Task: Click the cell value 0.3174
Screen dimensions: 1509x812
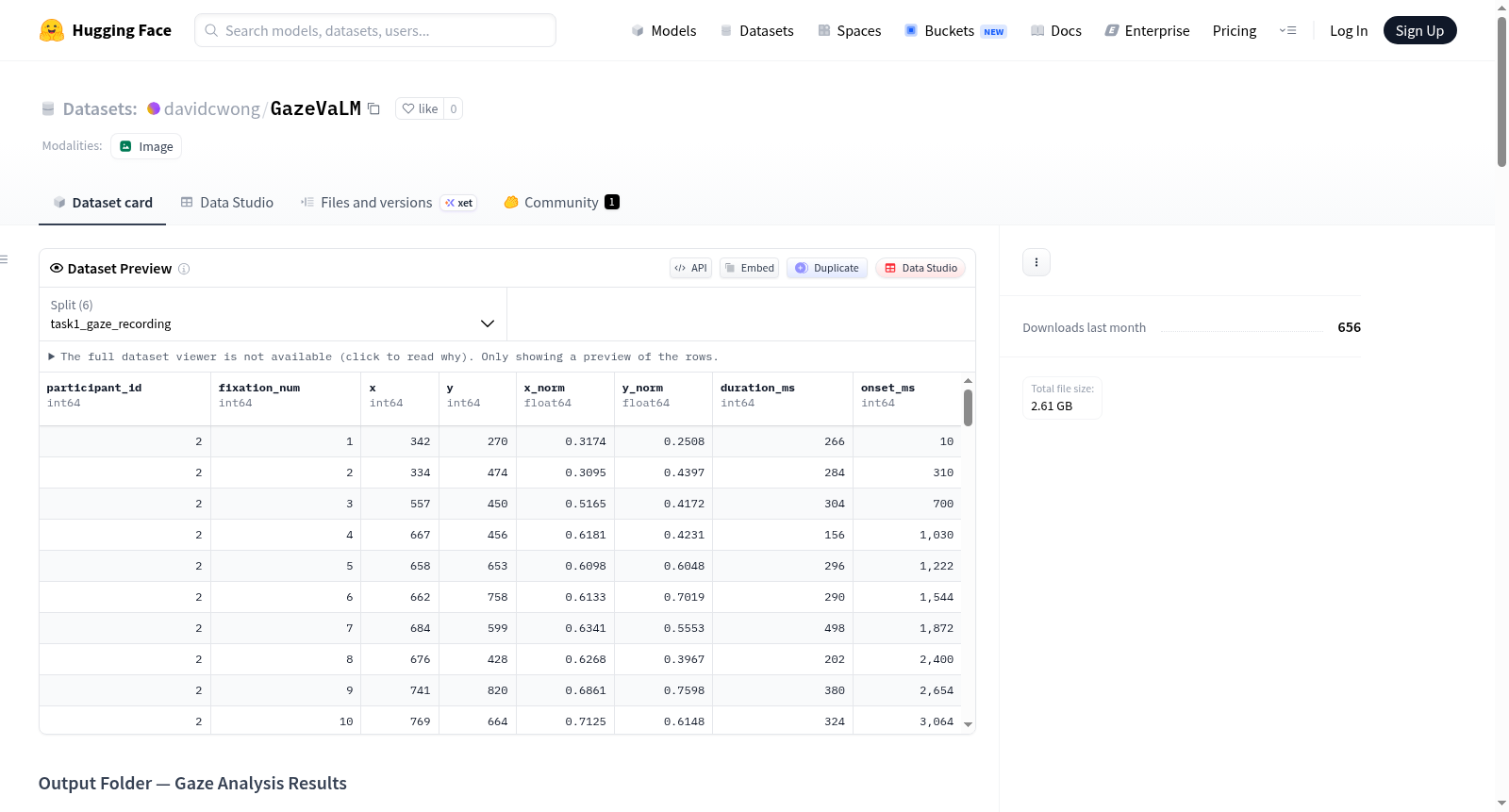Action: (586, 441)
